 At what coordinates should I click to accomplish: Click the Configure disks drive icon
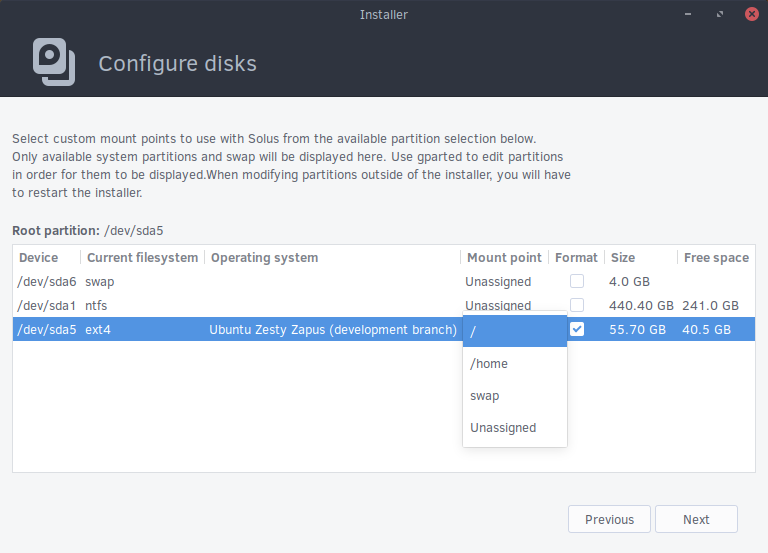pyautogui.click(x=54, y=62)
